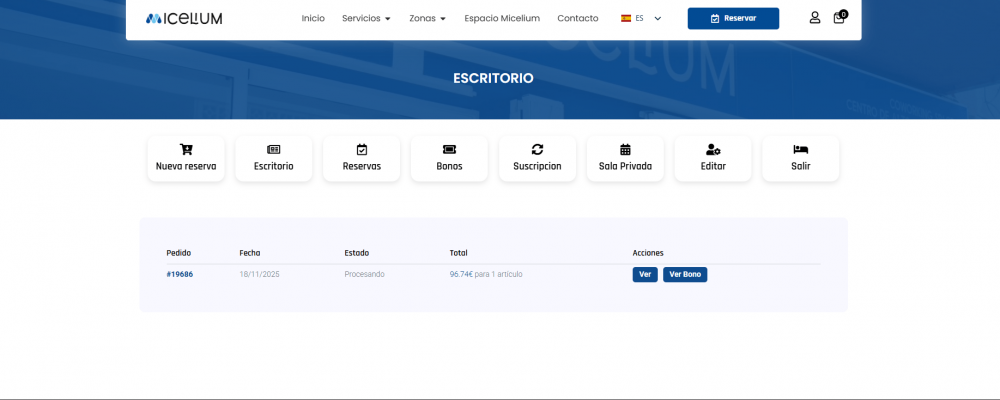Open Espacio Micelium menu item

pos(502,18)
